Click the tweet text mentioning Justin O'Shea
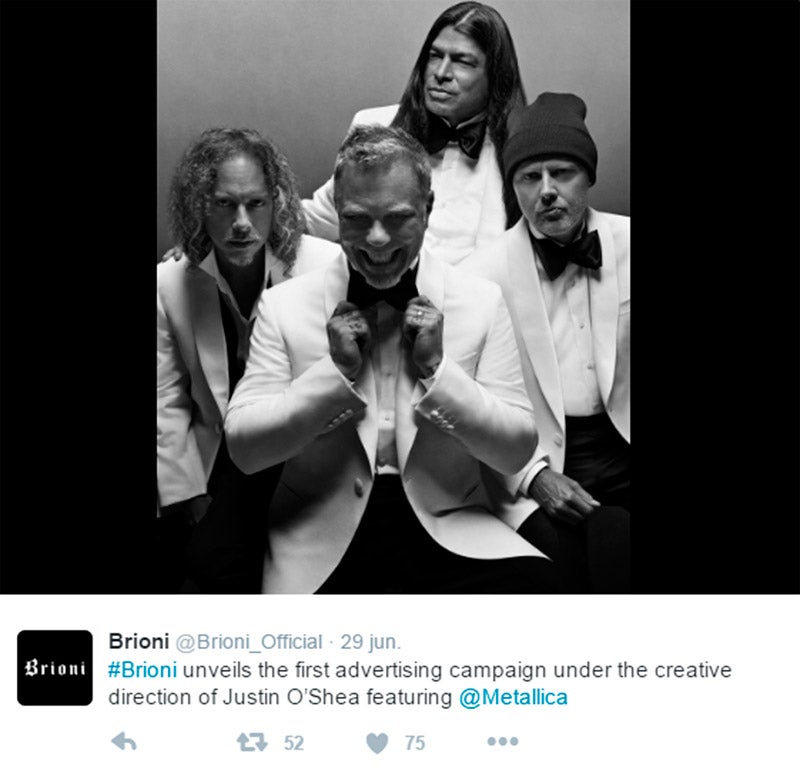The height and width of the screenshot is (777, 800). (x=420, y=684)
